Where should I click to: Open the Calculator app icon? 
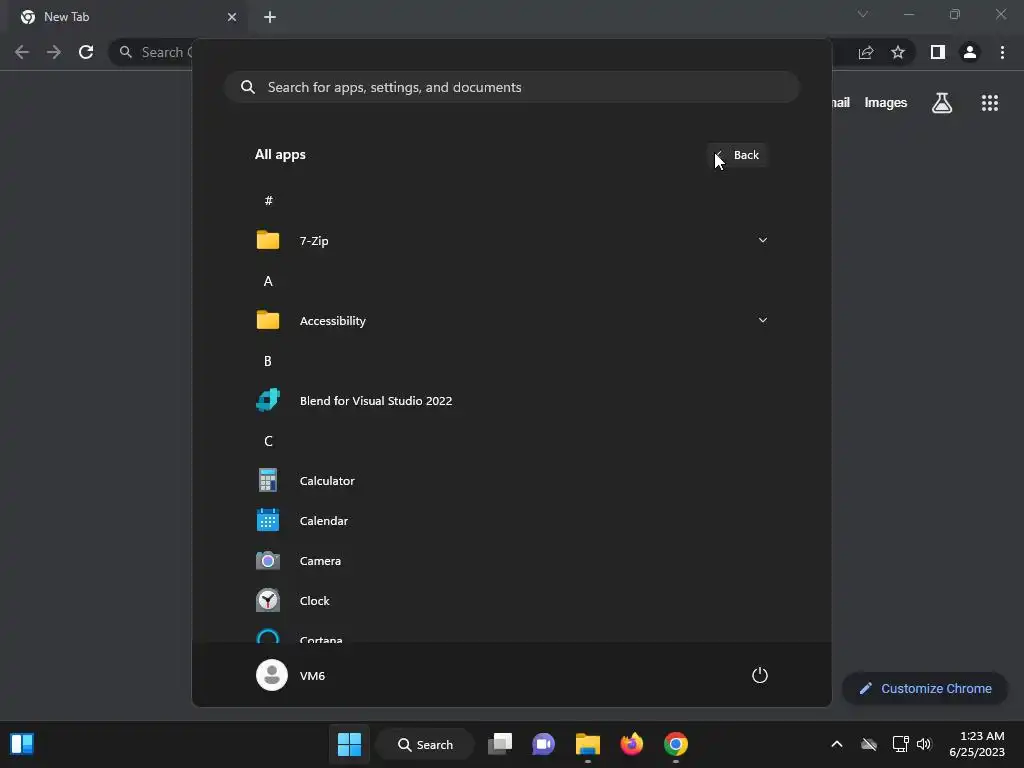click(x=268, y=481)
